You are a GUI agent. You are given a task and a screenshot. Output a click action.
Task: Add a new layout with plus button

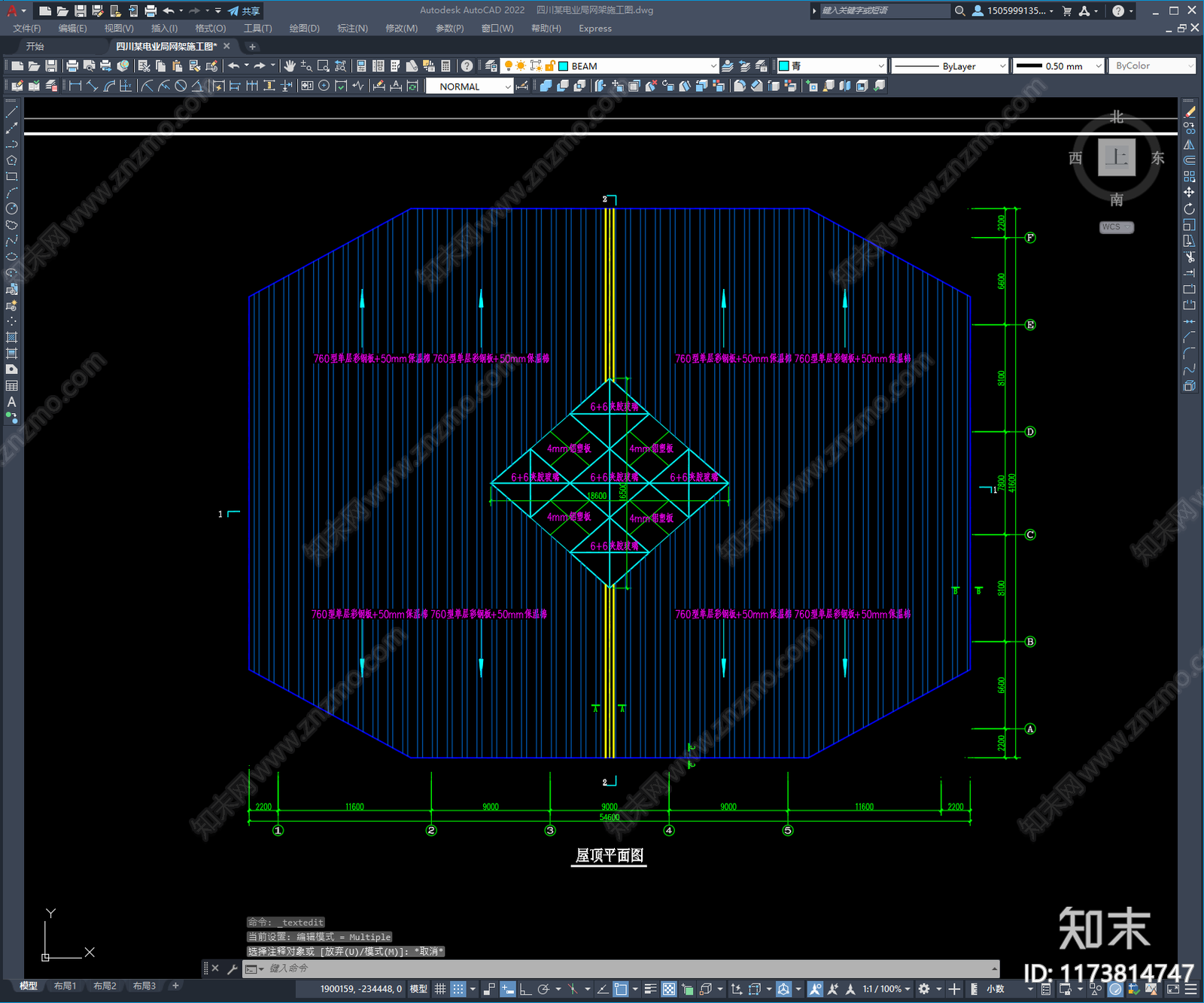(175, 986)
